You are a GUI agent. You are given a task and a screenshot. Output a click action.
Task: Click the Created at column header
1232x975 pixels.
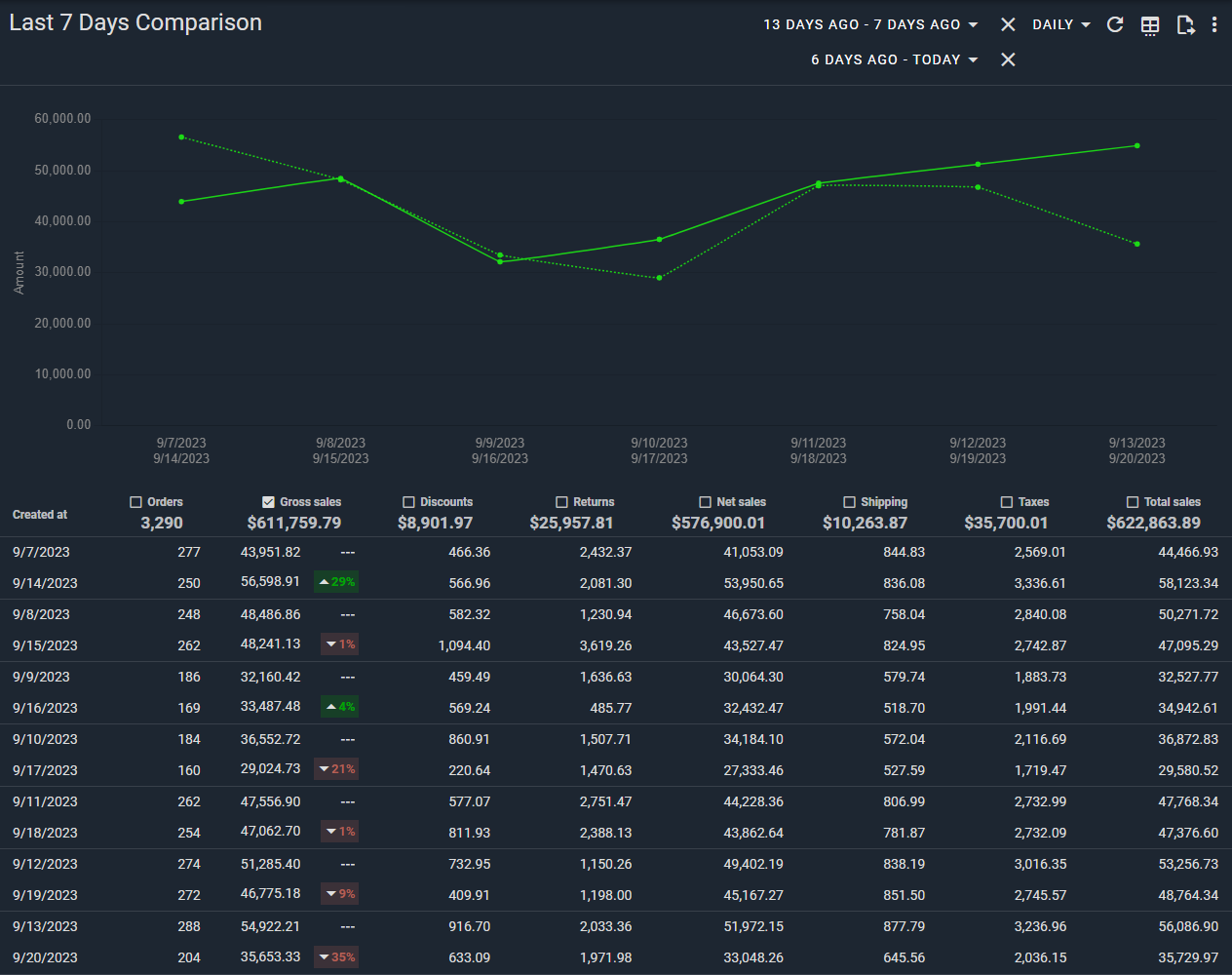coord(40,514)
